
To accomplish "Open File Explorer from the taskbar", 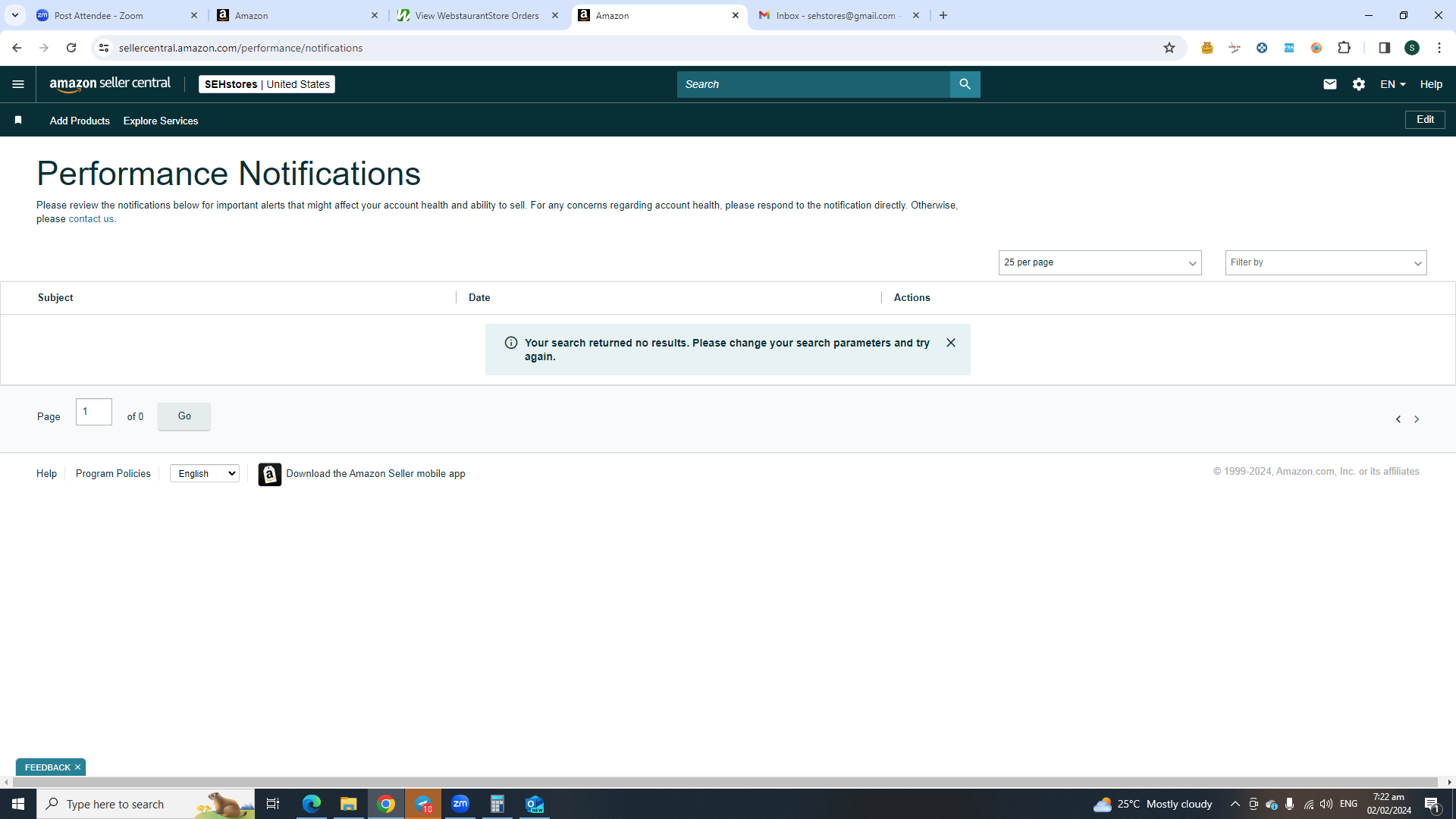I will [x=349, y=804].
